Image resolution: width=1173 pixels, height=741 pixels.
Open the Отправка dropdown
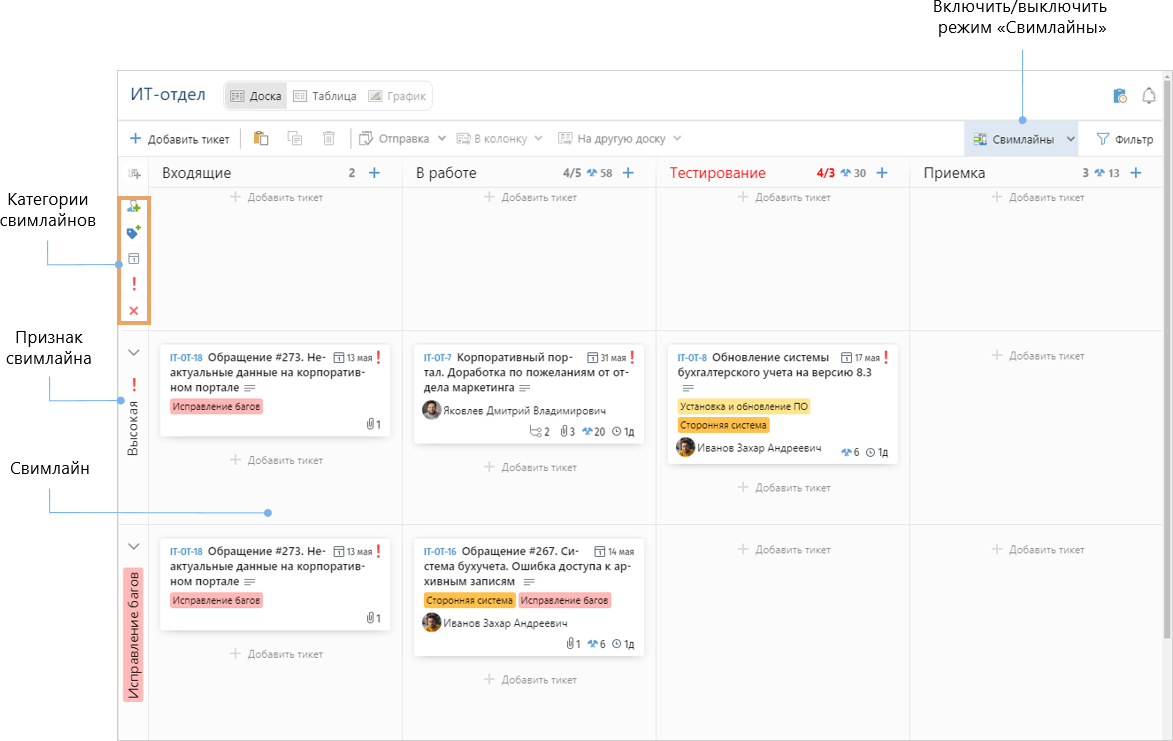[x=402, y=139]
